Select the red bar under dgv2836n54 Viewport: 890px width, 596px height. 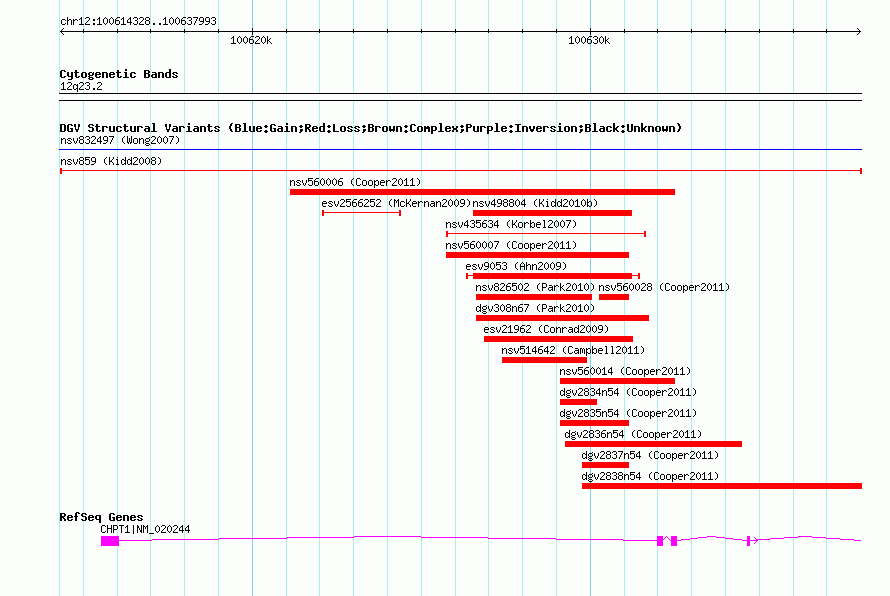coord(653,444)
